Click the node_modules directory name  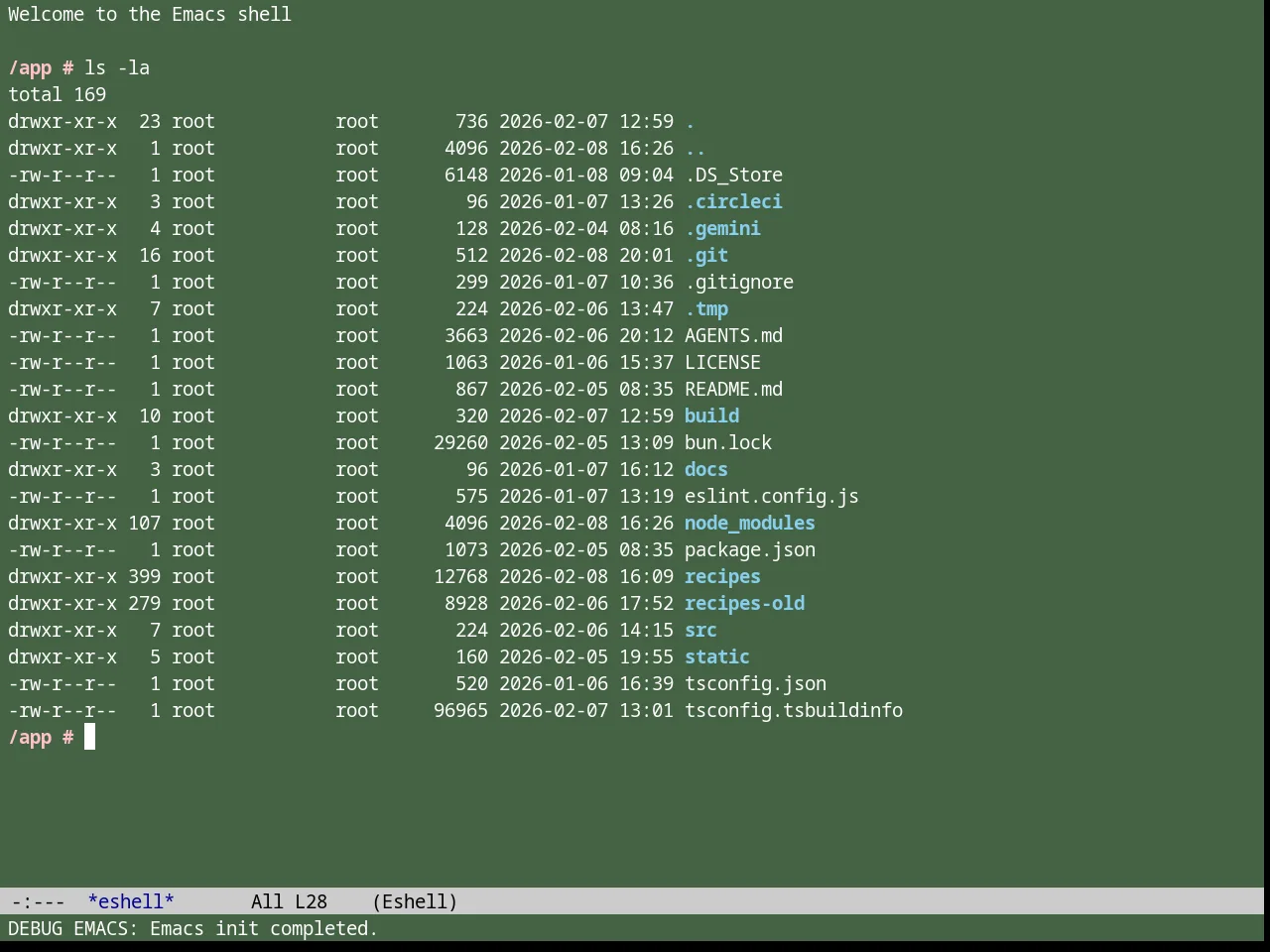pyautogui.click(x=750, y=523)
